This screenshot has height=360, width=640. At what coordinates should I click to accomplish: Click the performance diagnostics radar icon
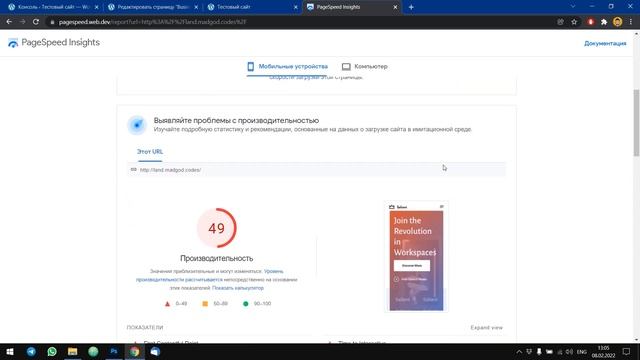pyautogui.click(x=137, y=125)
